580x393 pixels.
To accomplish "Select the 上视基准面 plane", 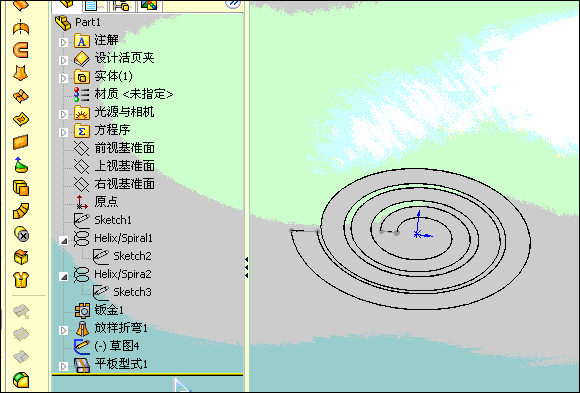I will [114, 166].
